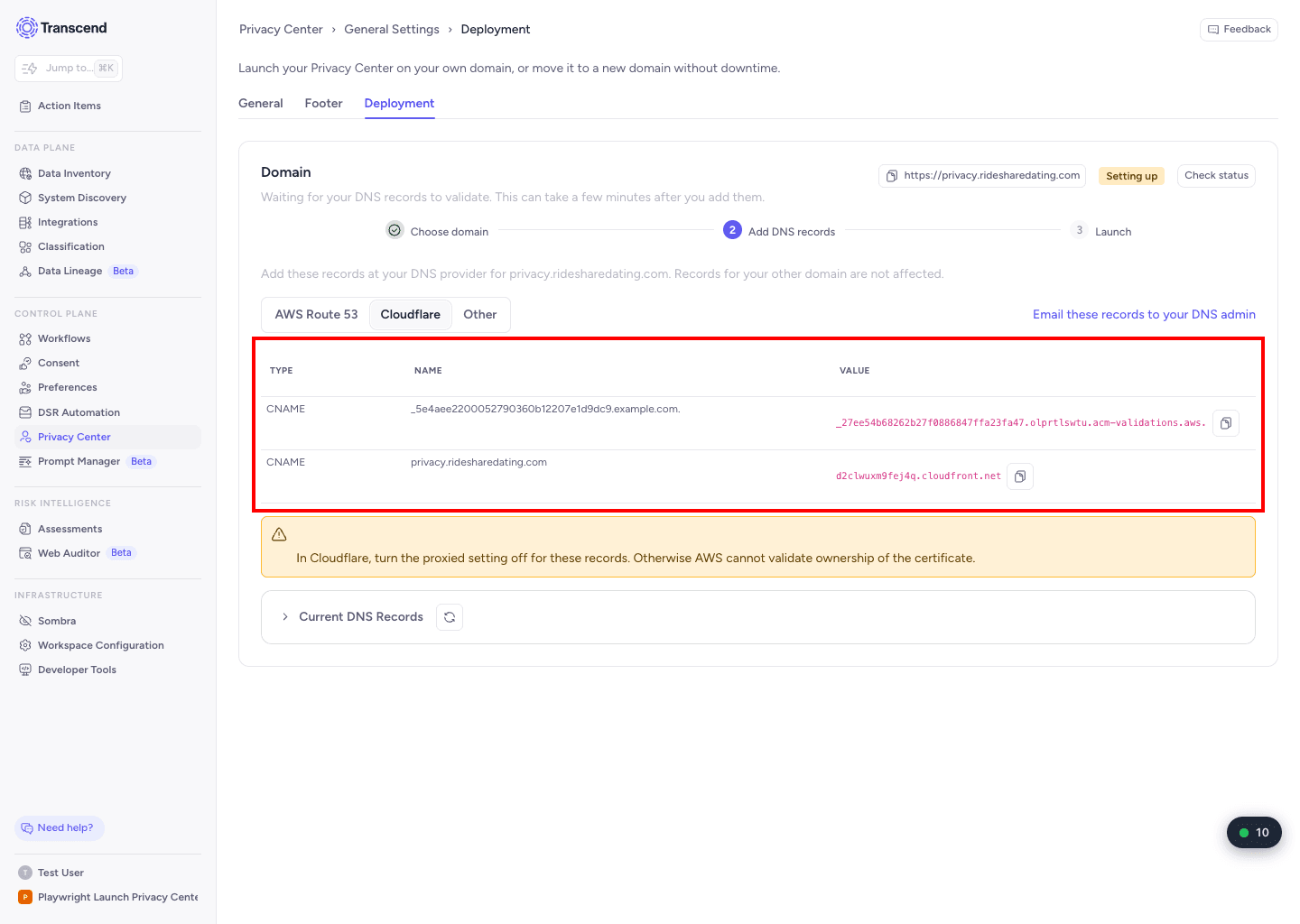
Task: Choose the AWS Route 53 provider tab
Action: pos(316,315)
